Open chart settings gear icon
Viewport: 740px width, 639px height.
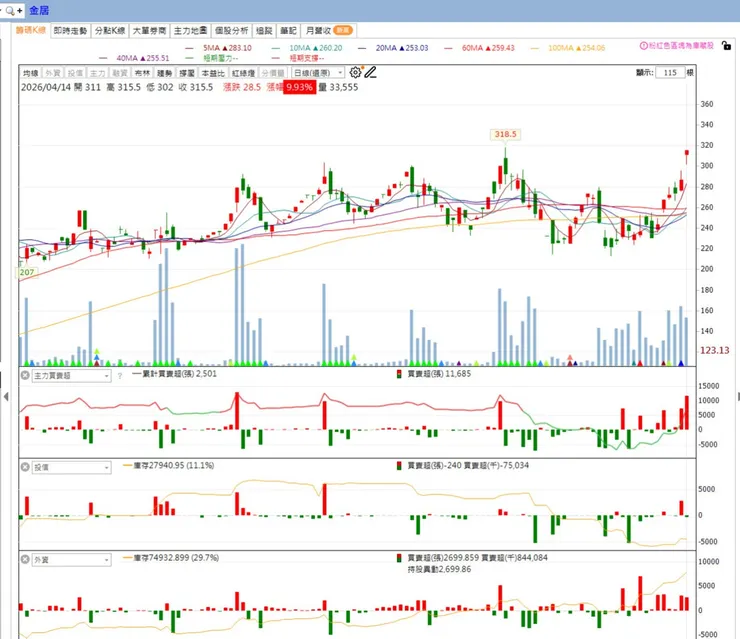pos(355,72)
